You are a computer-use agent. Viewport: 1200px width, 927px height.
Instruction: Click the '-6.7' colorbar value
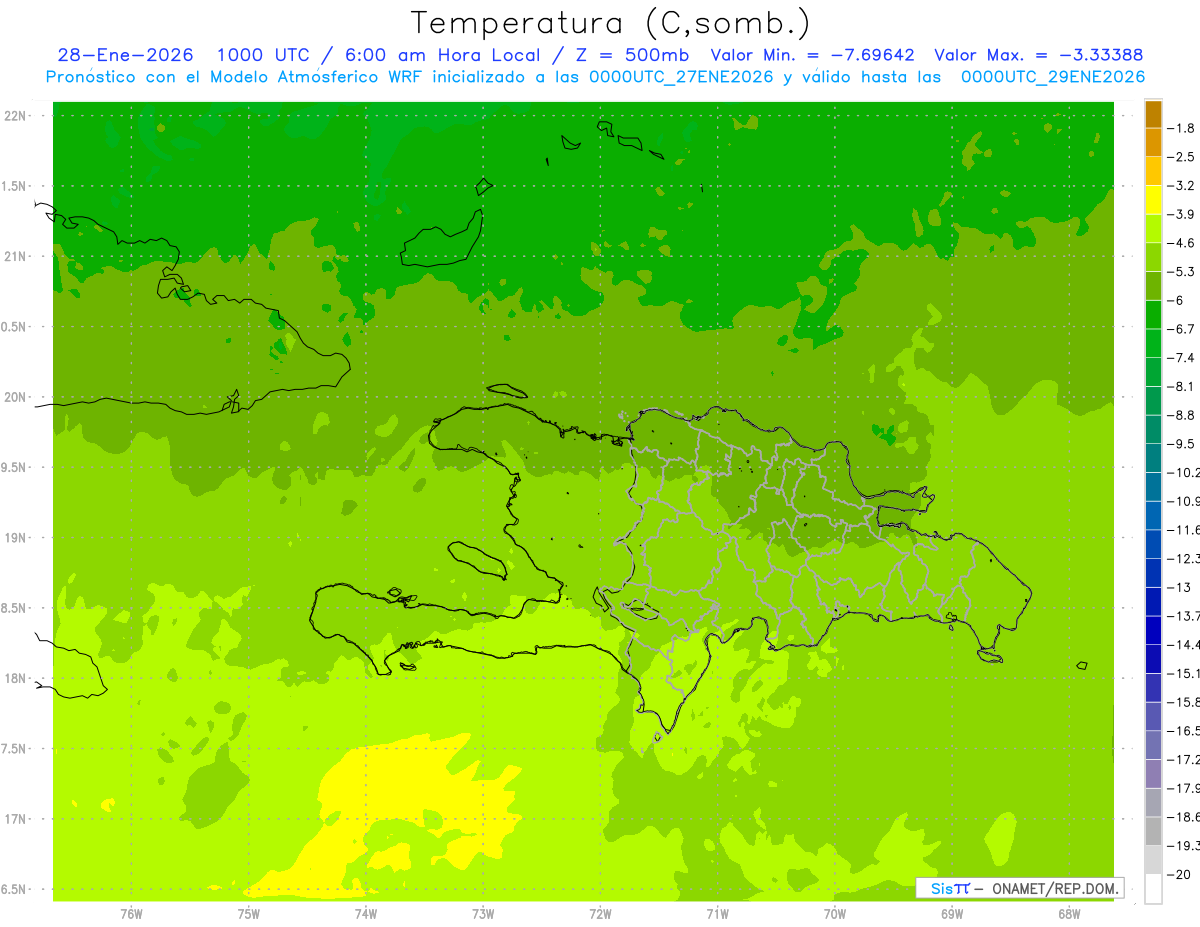pyautogui.click(x=1181, y=329)
